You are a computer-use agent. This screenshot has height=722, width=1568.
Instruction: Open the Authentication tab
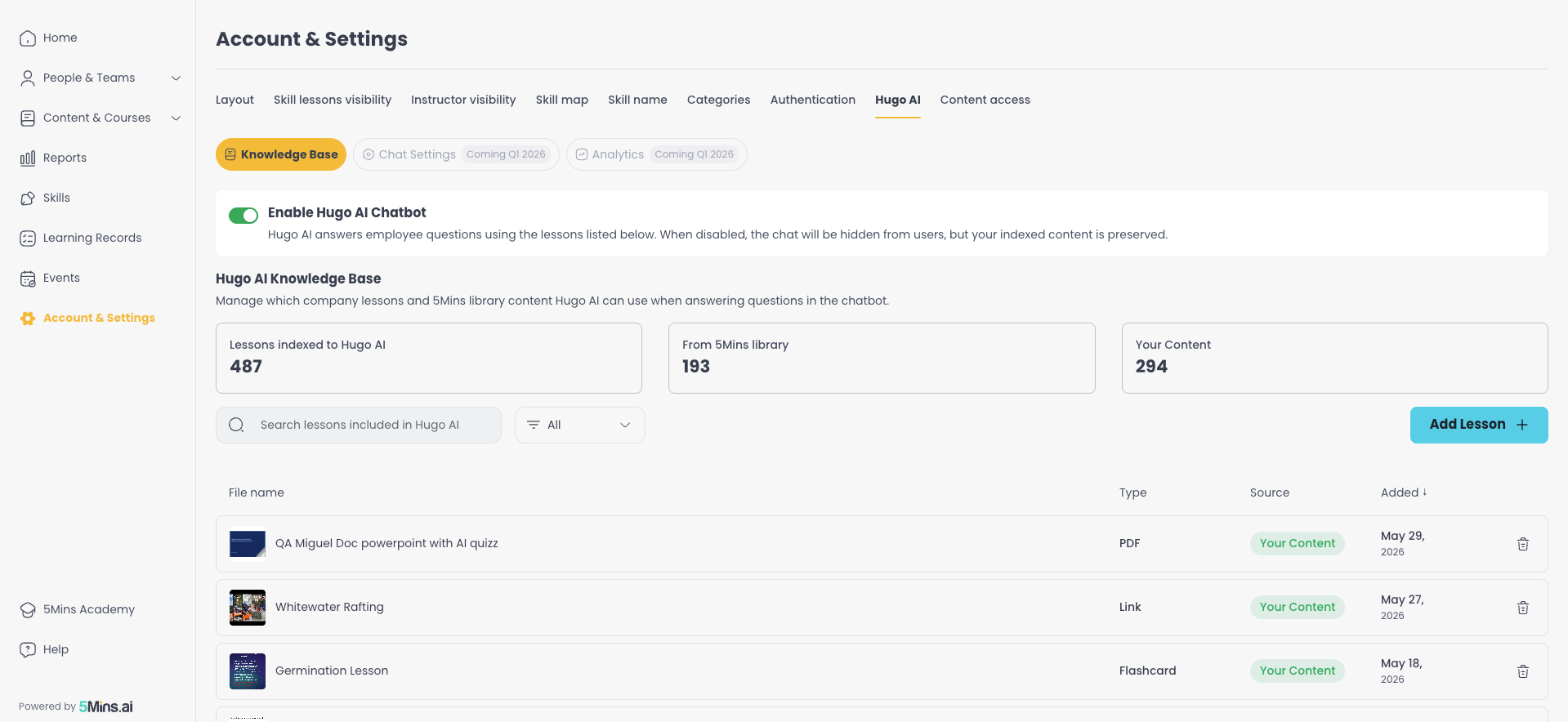click(813, 100)
